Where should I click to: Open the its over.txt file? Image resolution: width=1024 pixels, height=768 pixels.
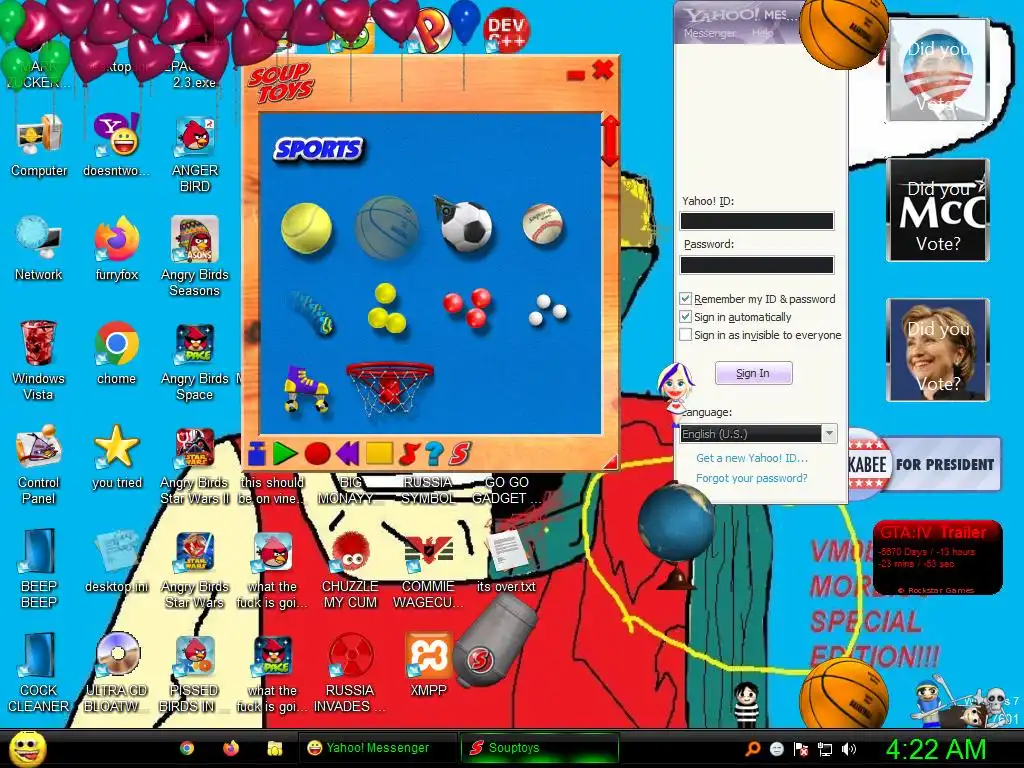506,561
